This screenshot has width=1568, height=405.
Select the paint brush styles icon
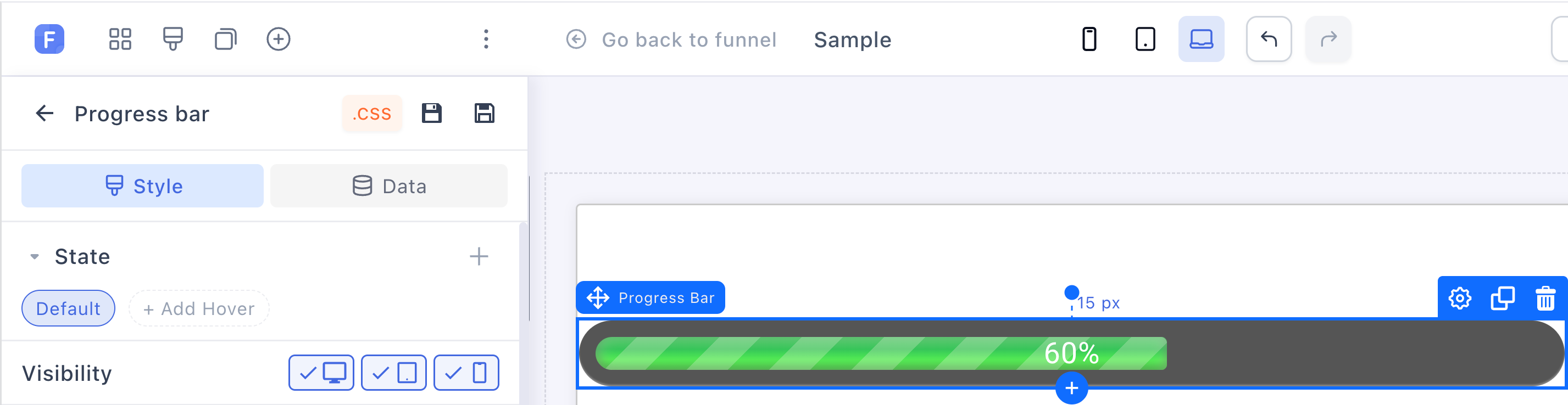point(173,40)
